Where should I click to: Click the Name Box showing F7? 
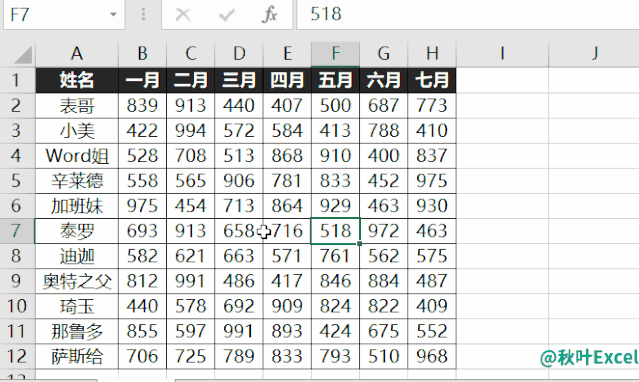coord(64,15)
